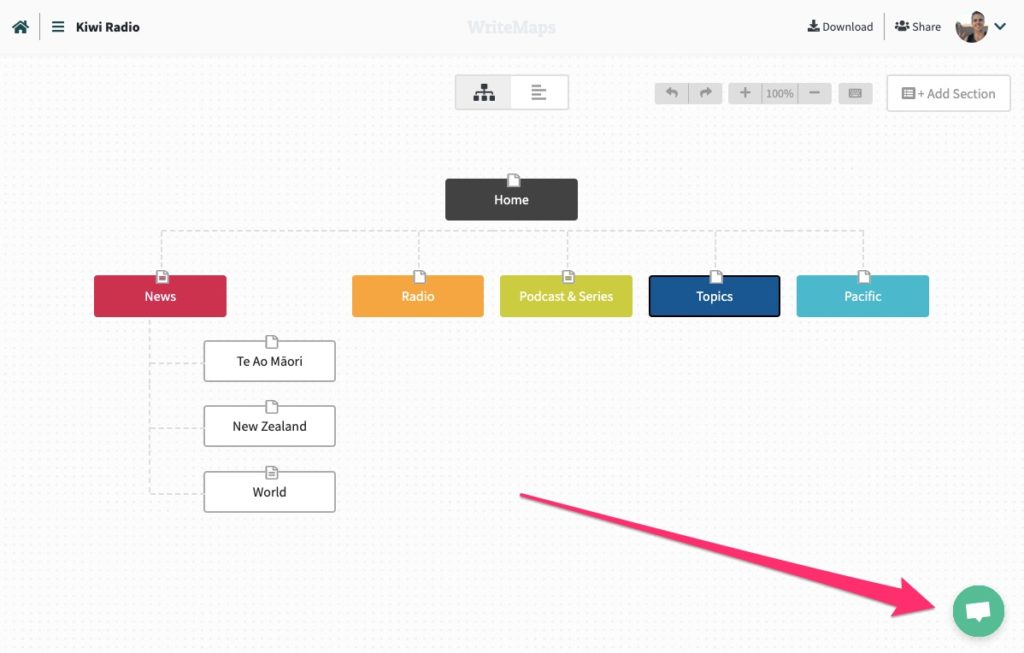This screenshot has height=653, width=1024.
Task: Zoom in with the plus icon
Action: 745,93
